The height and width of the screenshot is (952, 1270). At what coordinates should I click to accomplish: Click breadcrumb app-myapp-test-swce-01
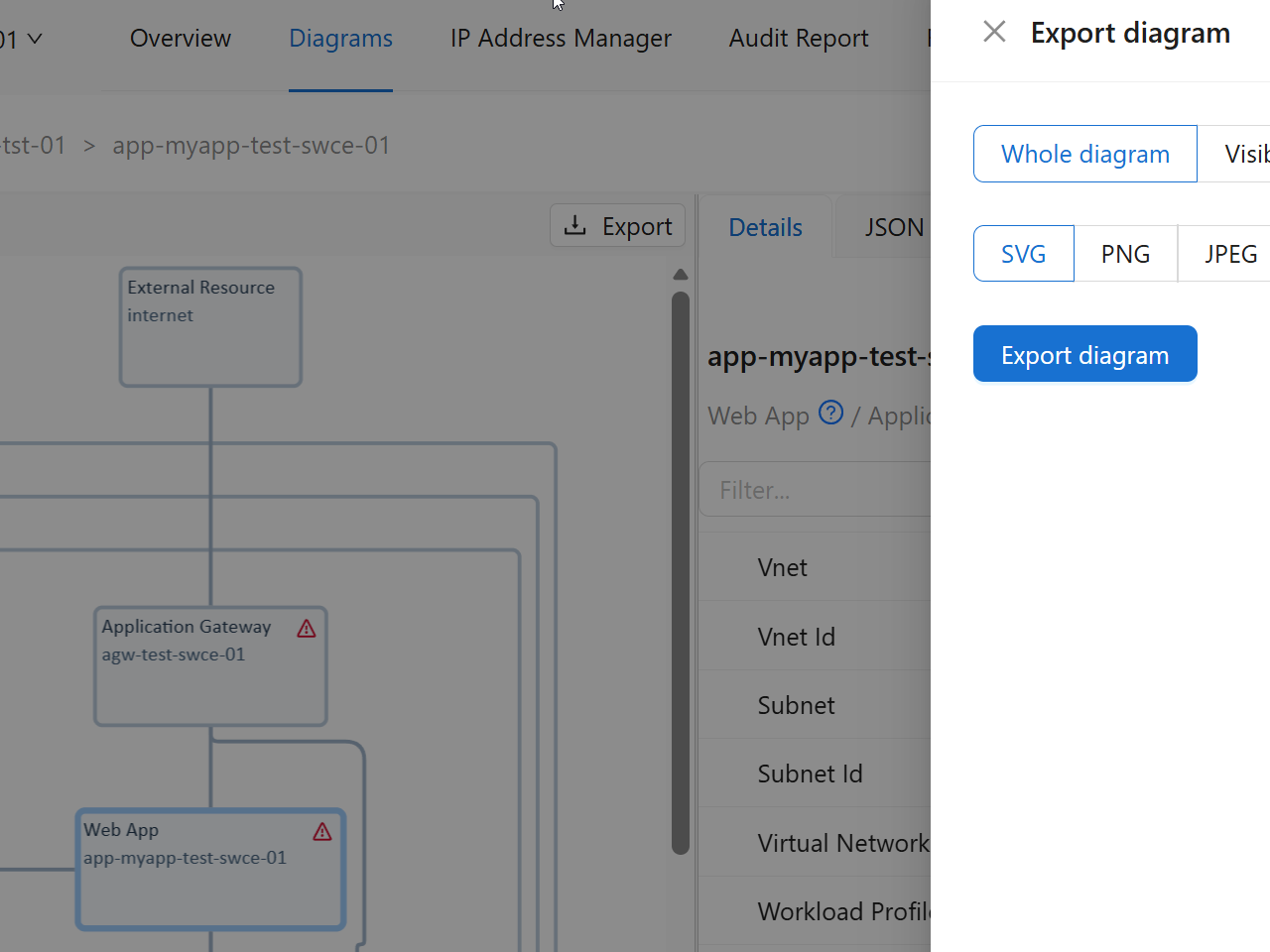[251, 145]
